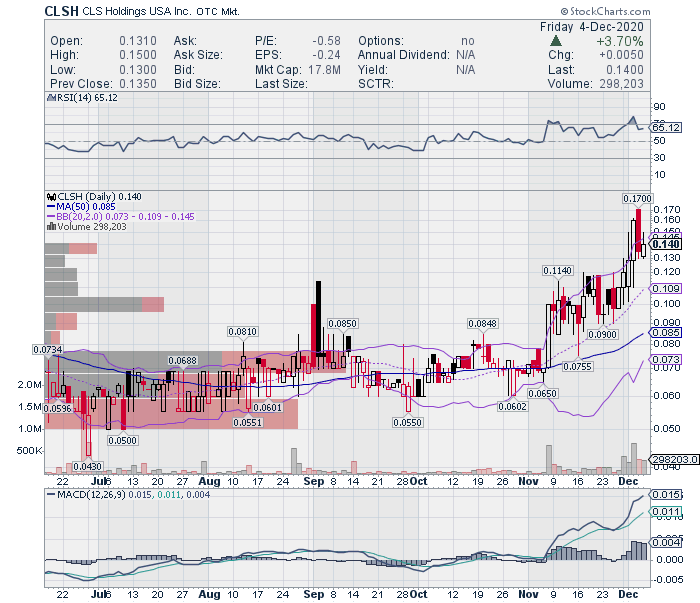Click the 0.0601 low price label
700x603 pixels.
click(267, 408)
